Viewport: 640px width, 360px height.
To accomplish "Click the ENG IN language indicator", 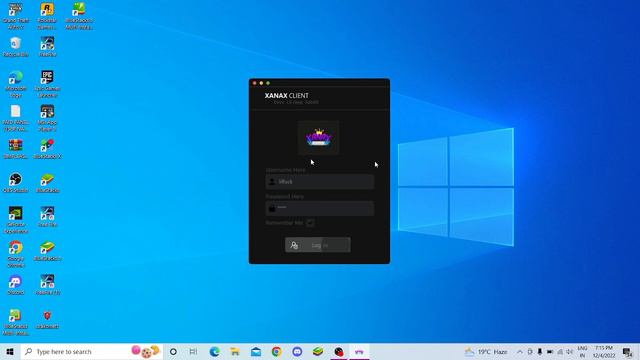I will tap(582, 351).
